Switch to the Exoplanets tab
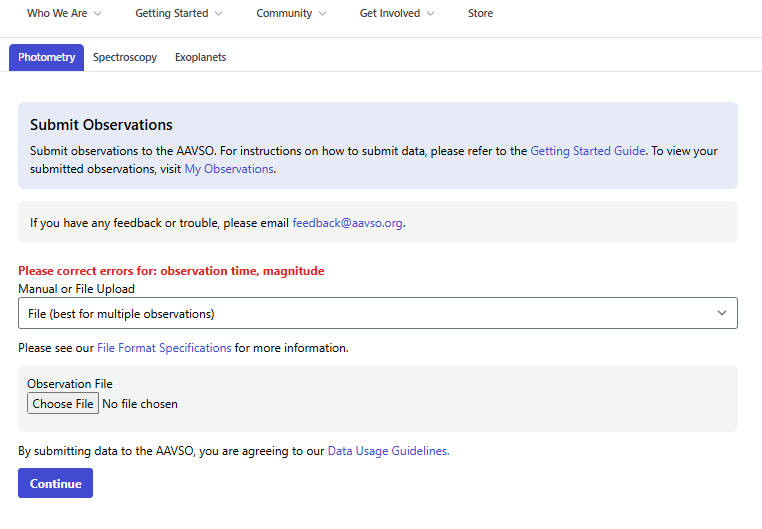This screenshot has height=529, width=762. point(200,57)
